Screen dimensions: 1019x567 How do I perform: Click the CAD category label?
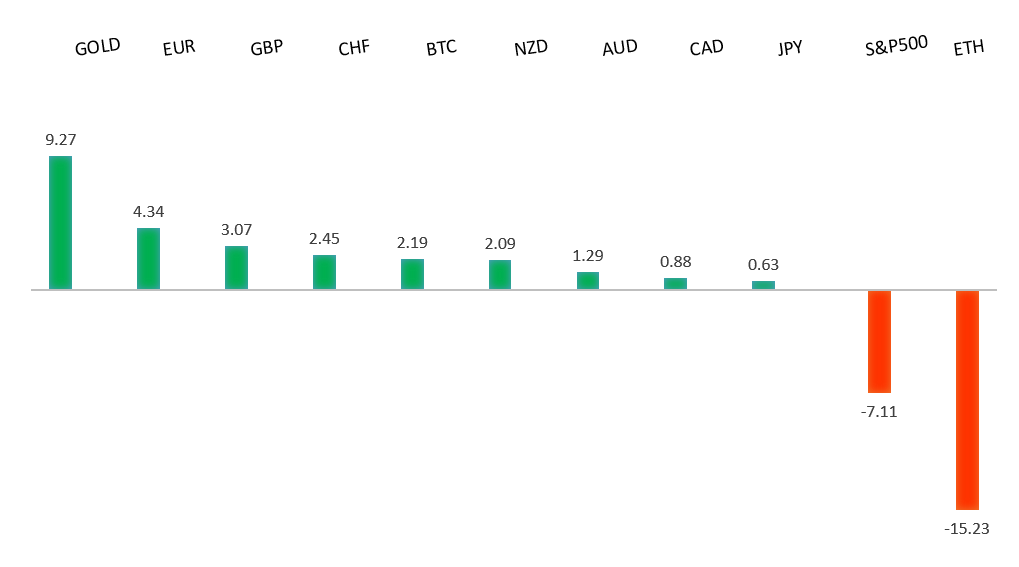point(707,48)
